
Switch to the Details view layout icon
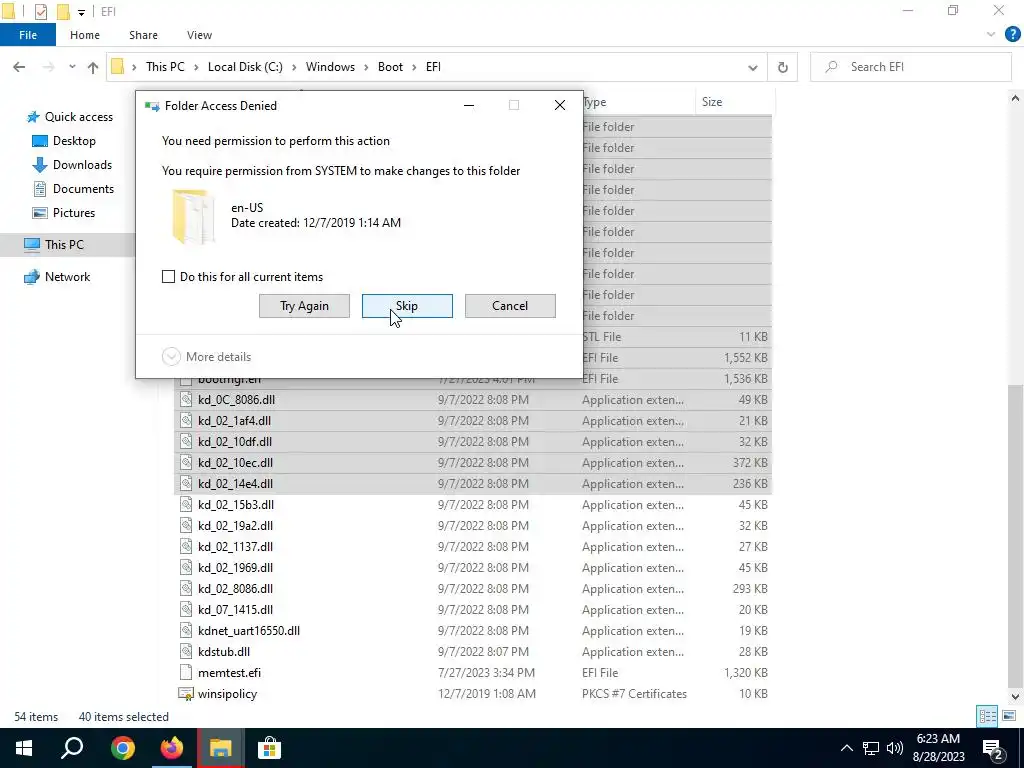pos(987,716)
